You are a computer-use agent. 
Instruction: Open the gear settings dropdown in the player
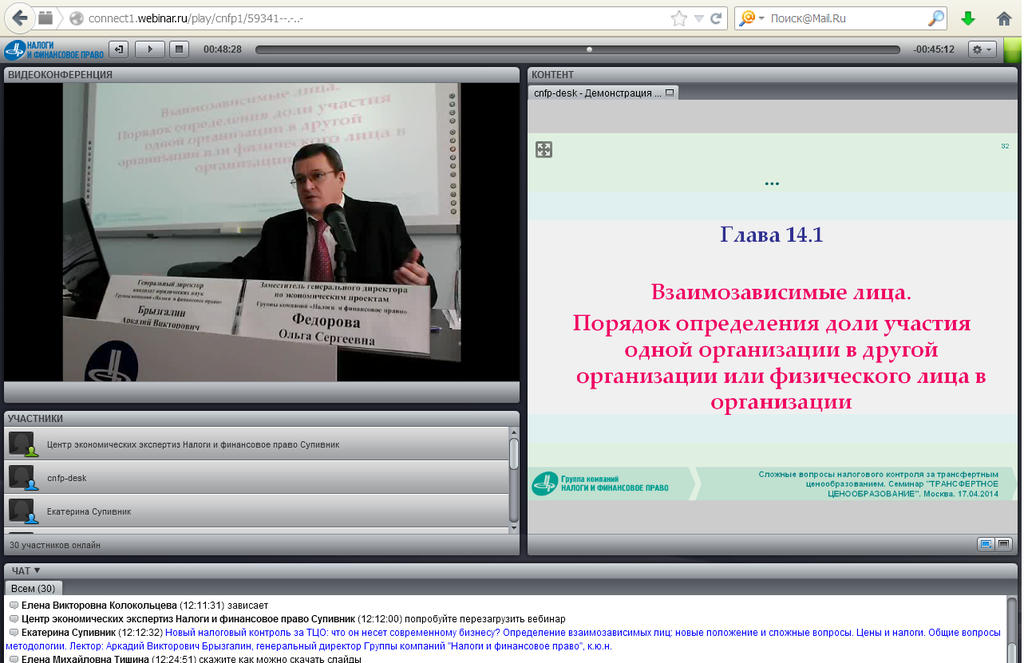[x=982, y=48]
